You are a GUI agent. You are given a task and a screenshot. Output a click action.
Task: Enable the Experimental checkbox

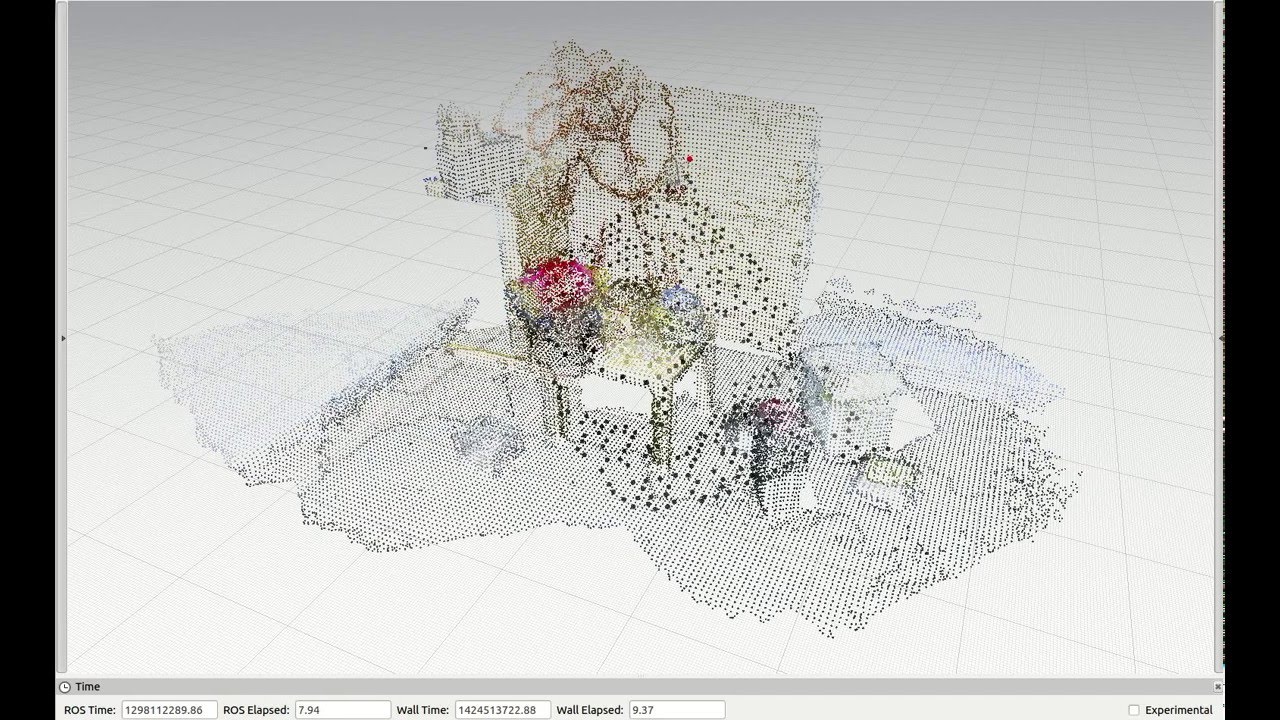[x=1133, y=708]
